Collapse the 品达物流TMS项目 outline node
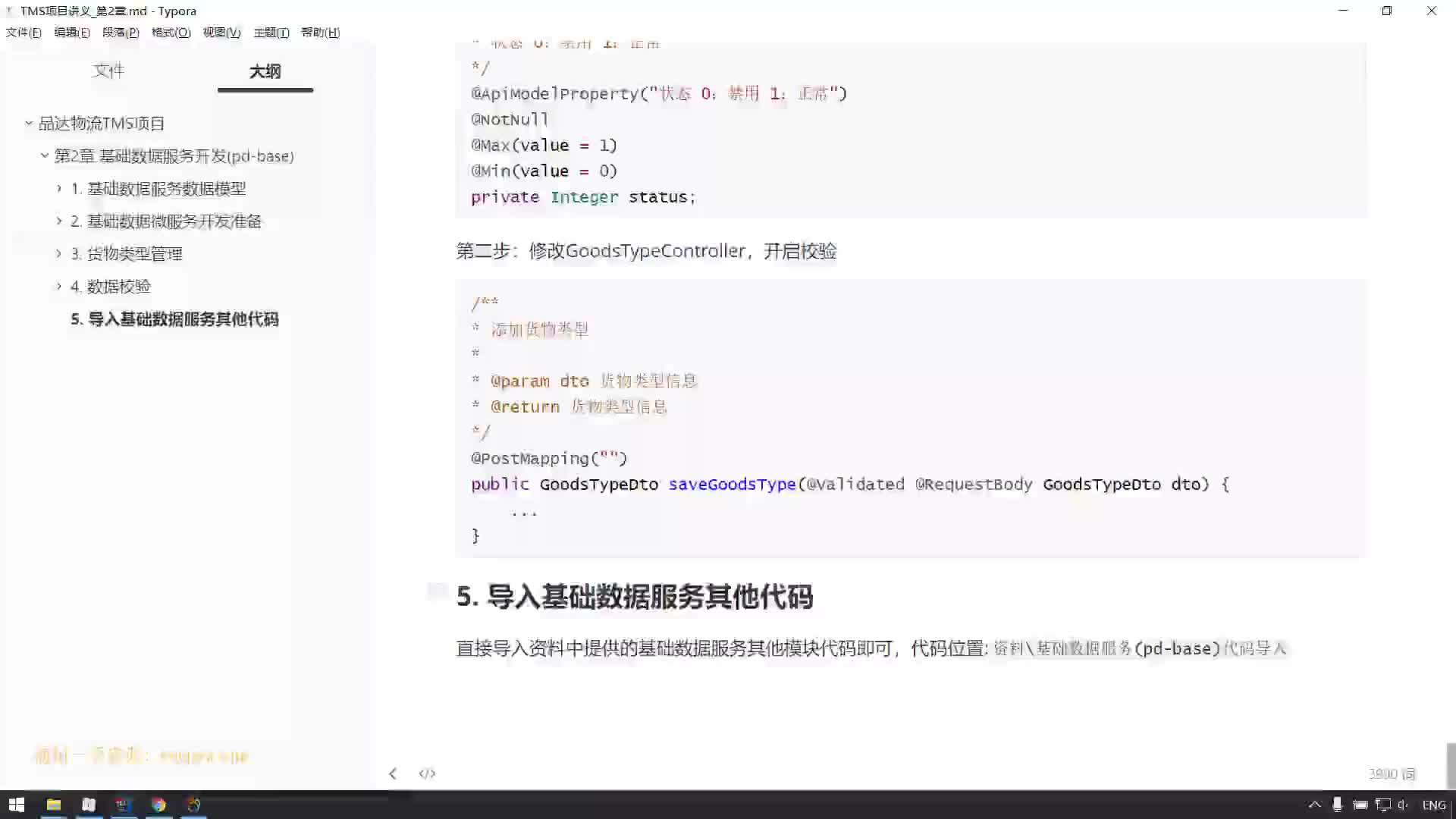1456x819 pixels. pyautogui.click(x=29, y=123)
